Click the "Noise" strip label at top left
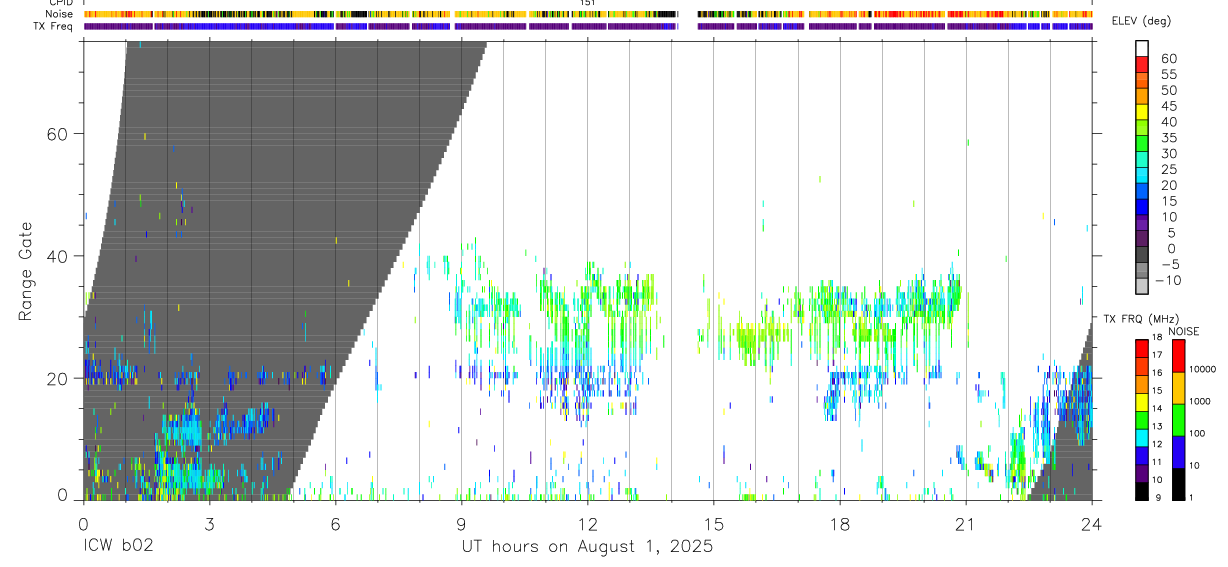Image resolution: width=1228 pixels, height=567 pixels. pyautogui.click(x=58, y=14)
